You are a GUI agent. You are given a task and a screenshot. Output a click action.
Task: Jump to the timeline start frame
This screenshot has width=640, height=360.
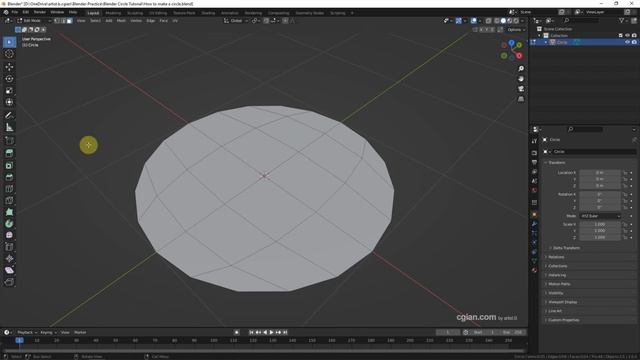click(x=251, y=332)
